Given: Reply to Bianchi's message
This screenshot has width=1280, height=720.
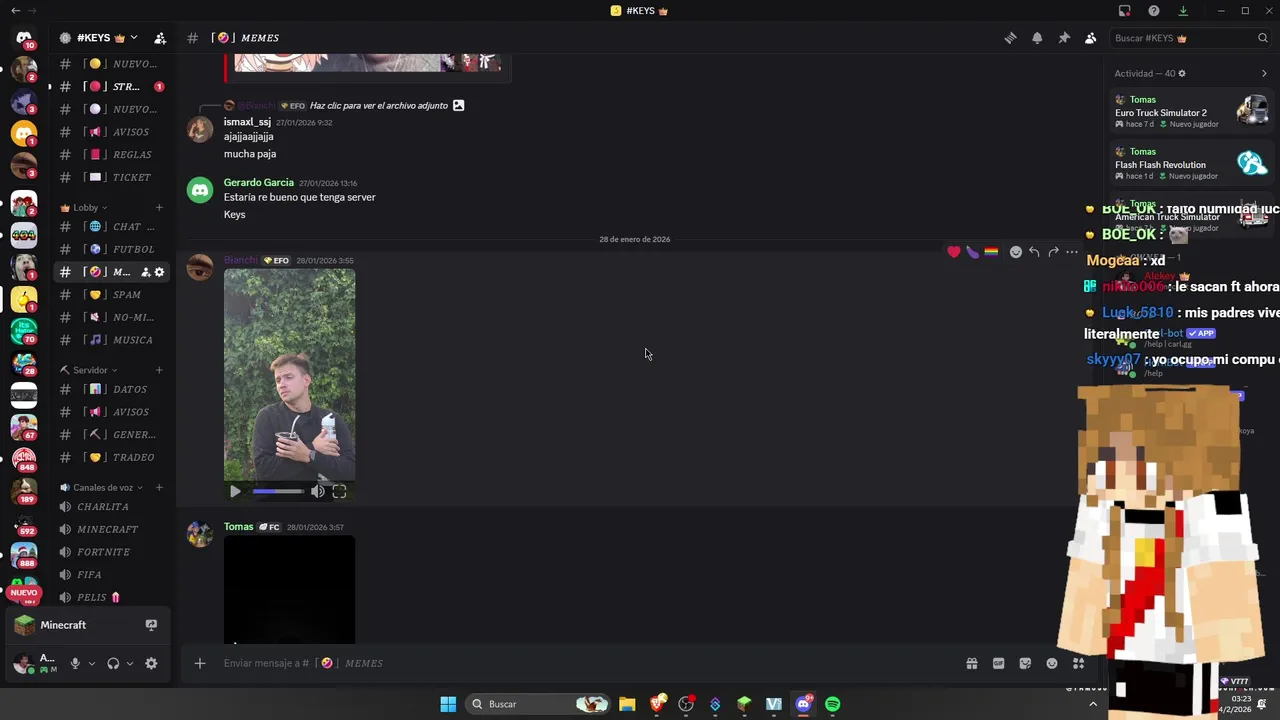Looking at the screenshot, I should coord(1034,252).
